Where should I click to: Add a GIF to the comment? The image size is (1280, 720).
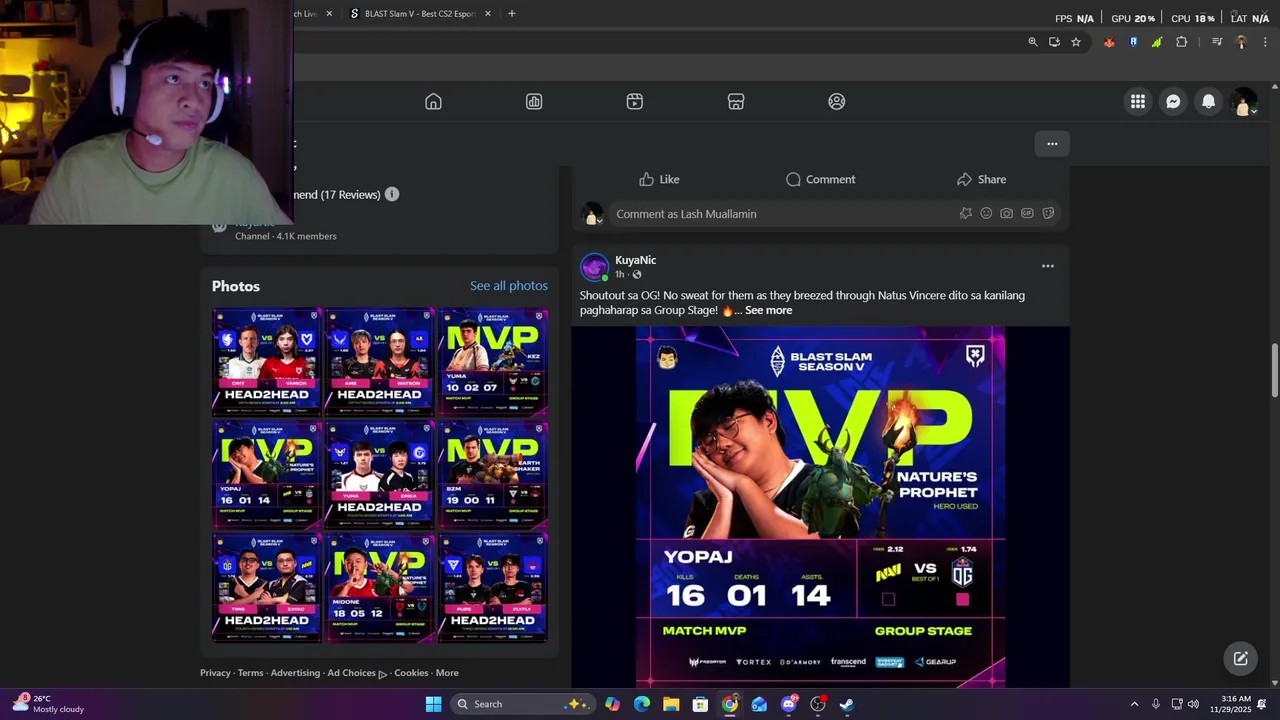1027,213
